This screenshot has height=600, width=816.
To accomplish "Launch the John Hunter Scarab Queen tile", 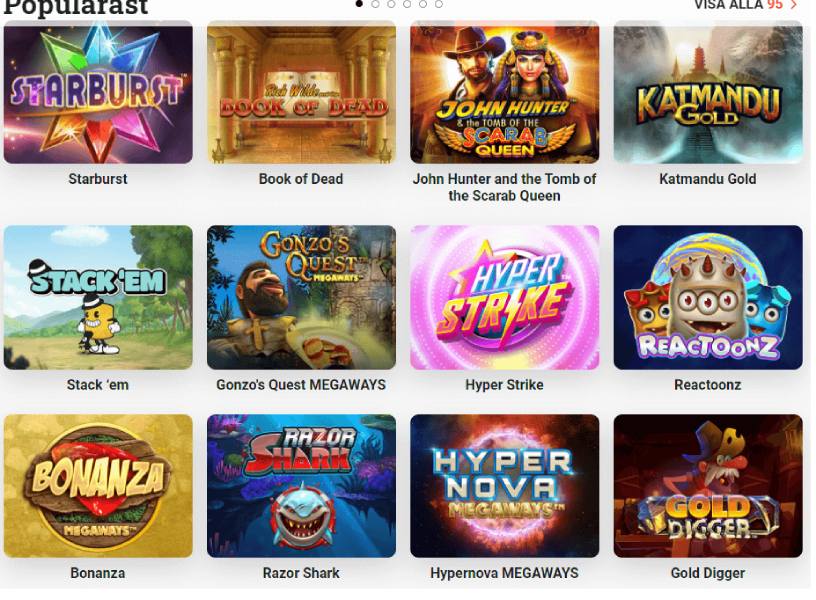I will coord(505,92).
